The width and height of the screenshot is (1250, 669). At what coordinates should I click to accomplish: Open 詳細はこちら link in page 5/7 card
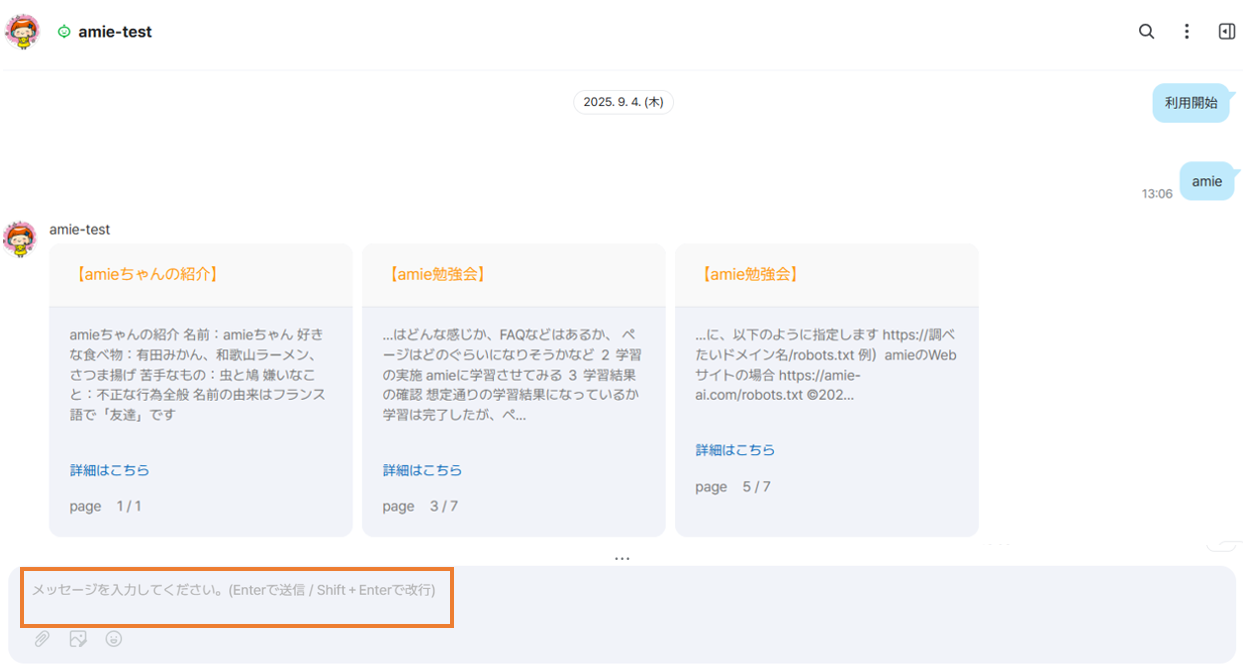click(x=735, y=450)
